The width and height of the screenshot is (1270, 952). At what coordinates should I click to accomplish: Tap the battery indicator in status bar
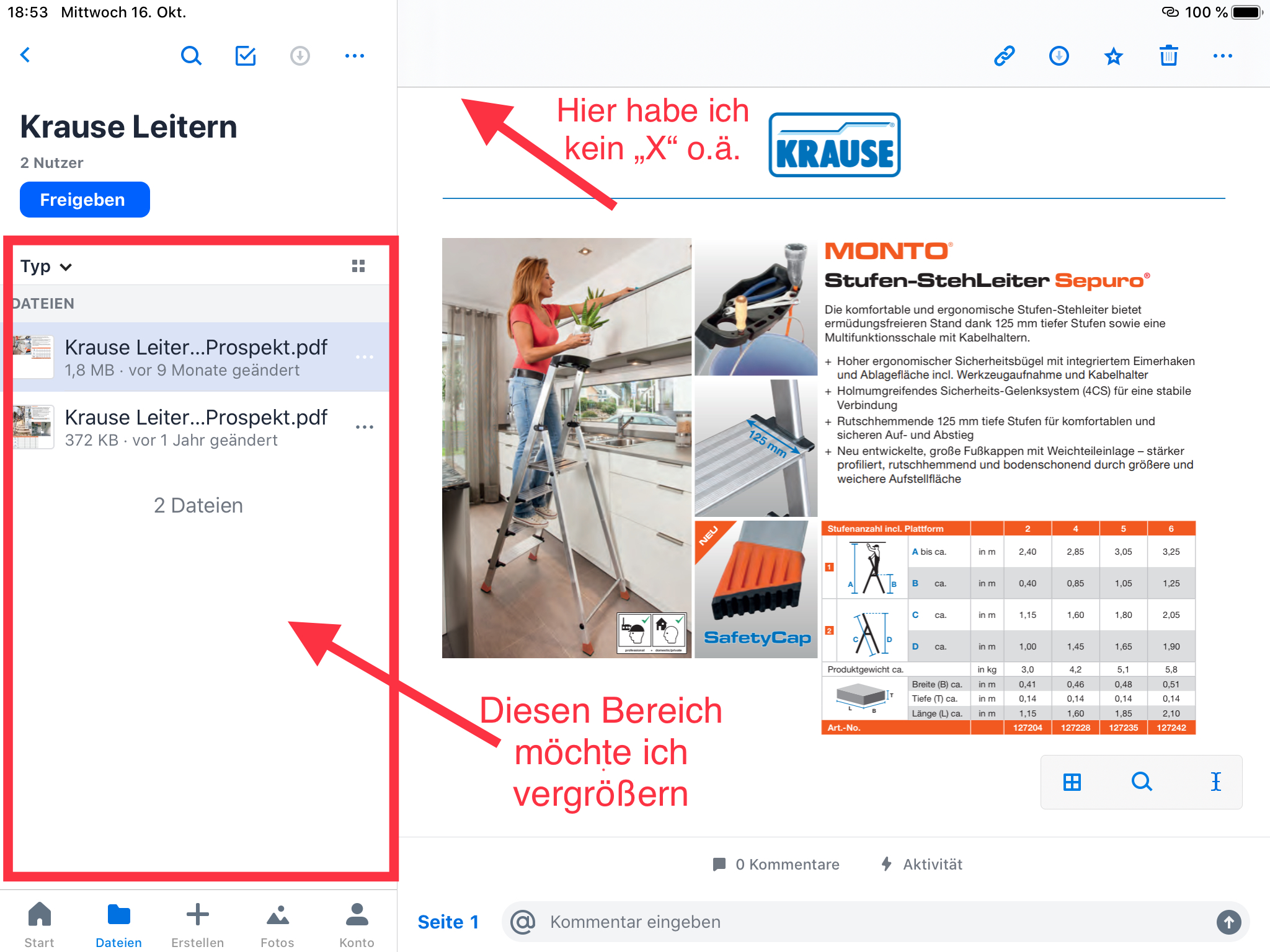click(x=1247, y=12)
